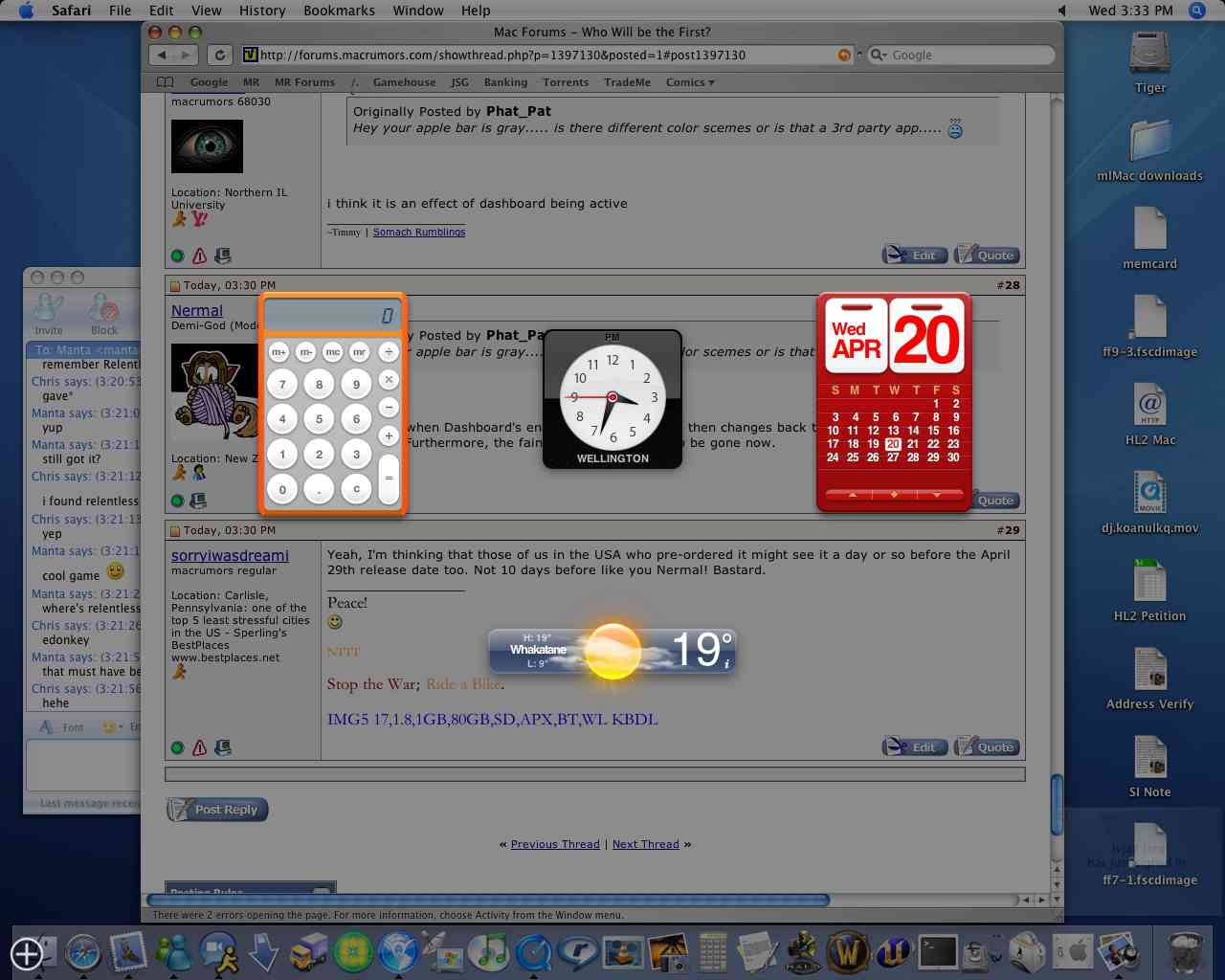Open the MR Forums bookmark

pyautogui.click(x=304, y=82)
